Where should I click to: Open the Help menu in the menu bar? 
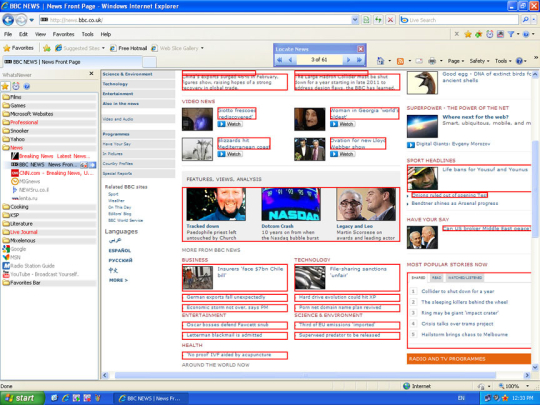tap(106, 34)
